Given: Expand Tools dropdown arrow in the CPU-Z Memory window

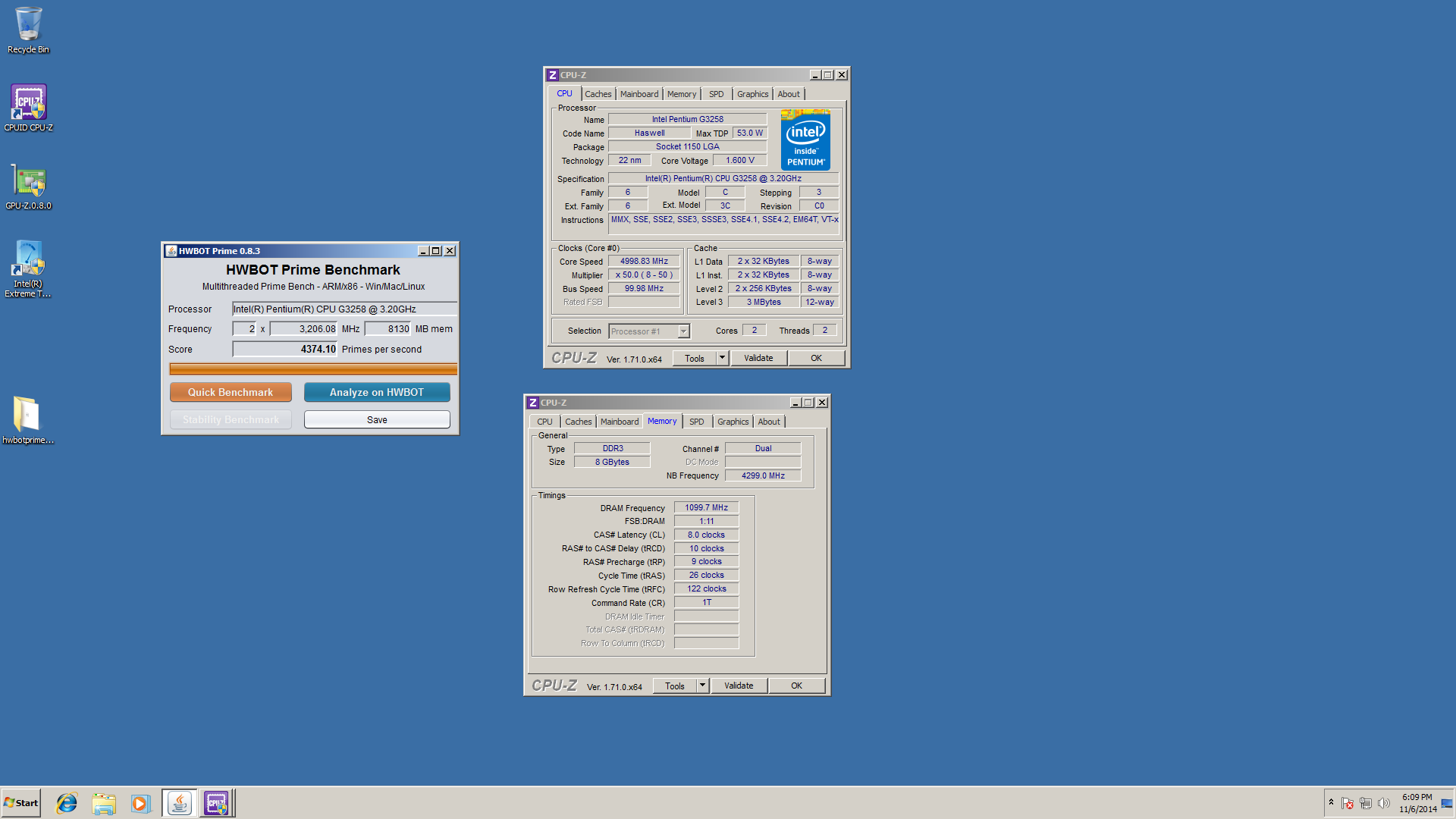Looking at the screenshot, I should (x=702, y=686).
